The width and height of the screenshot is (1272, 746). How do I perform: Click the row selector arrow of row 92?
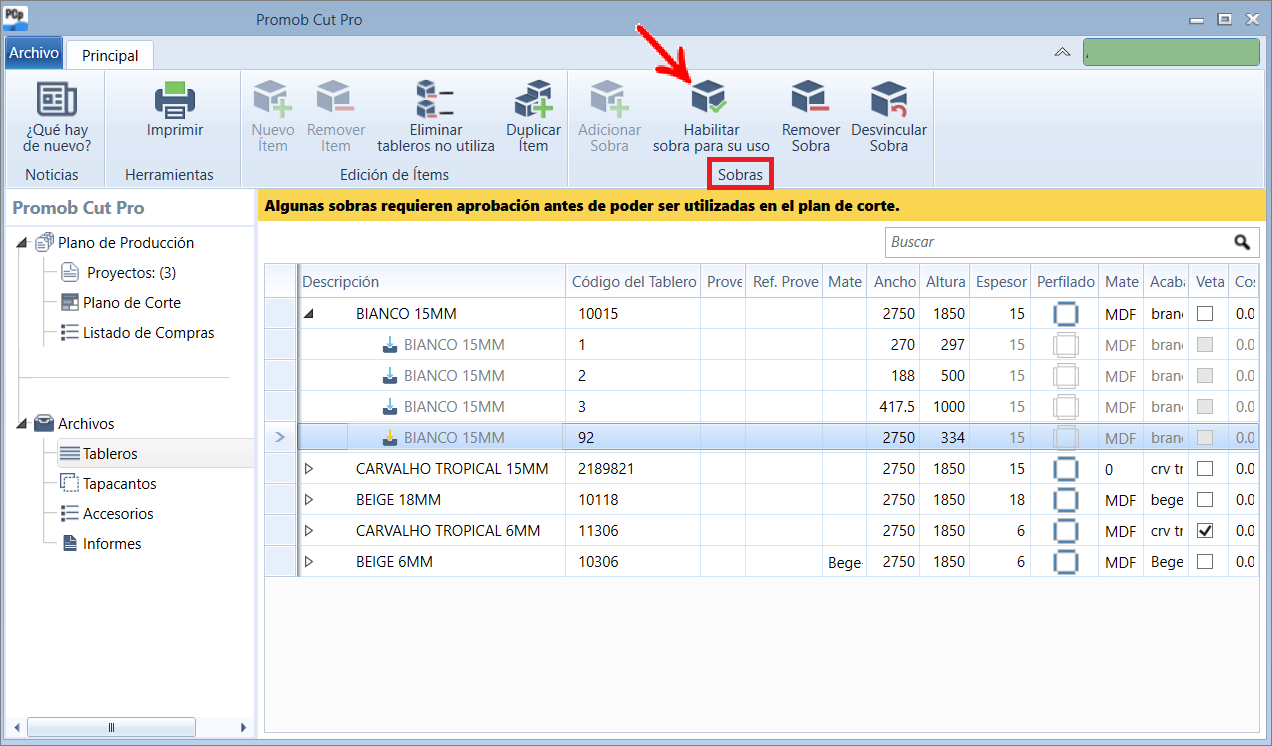(x=280, y=437)
